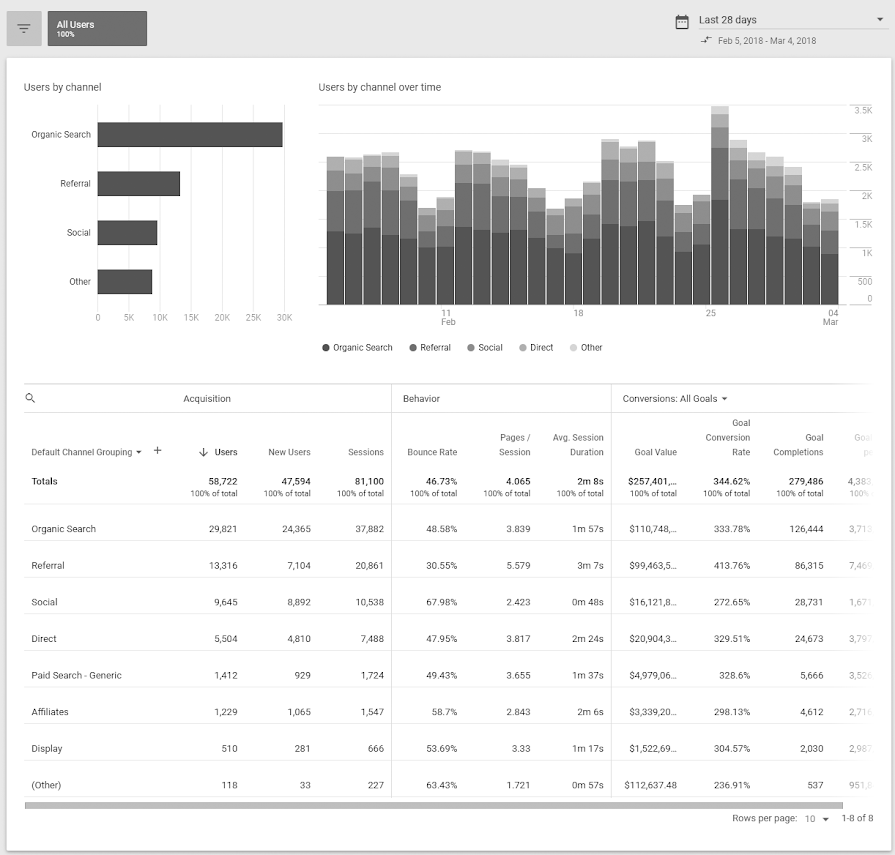This screenshot has height=855, width=895.
Task: Sort by Bounce Rate column header
Action: pos(432,452)
